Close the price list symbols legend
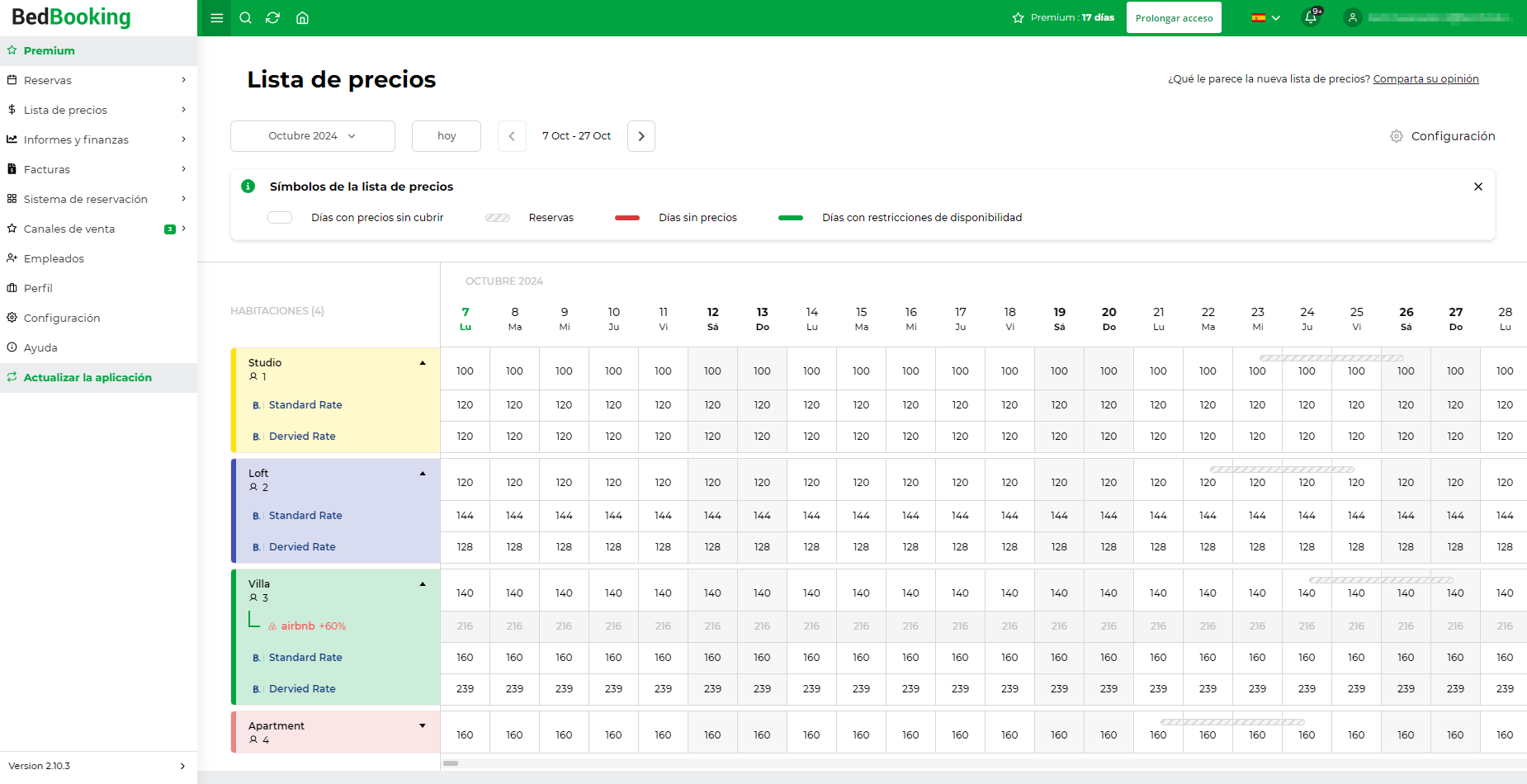 pos(1478,187)
